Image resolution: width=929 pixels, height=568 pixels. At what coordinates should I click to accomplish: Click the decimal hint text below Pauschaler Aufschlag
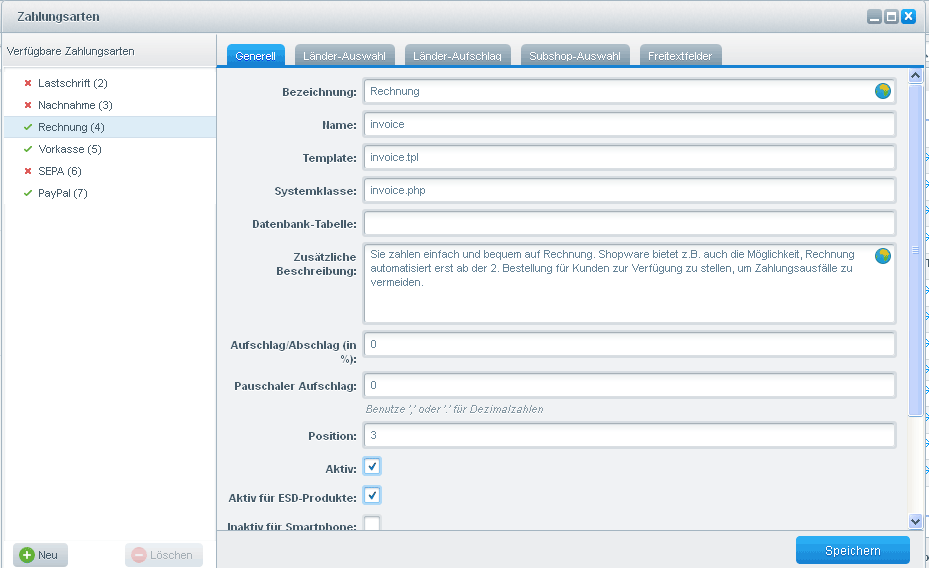point(454,409)
